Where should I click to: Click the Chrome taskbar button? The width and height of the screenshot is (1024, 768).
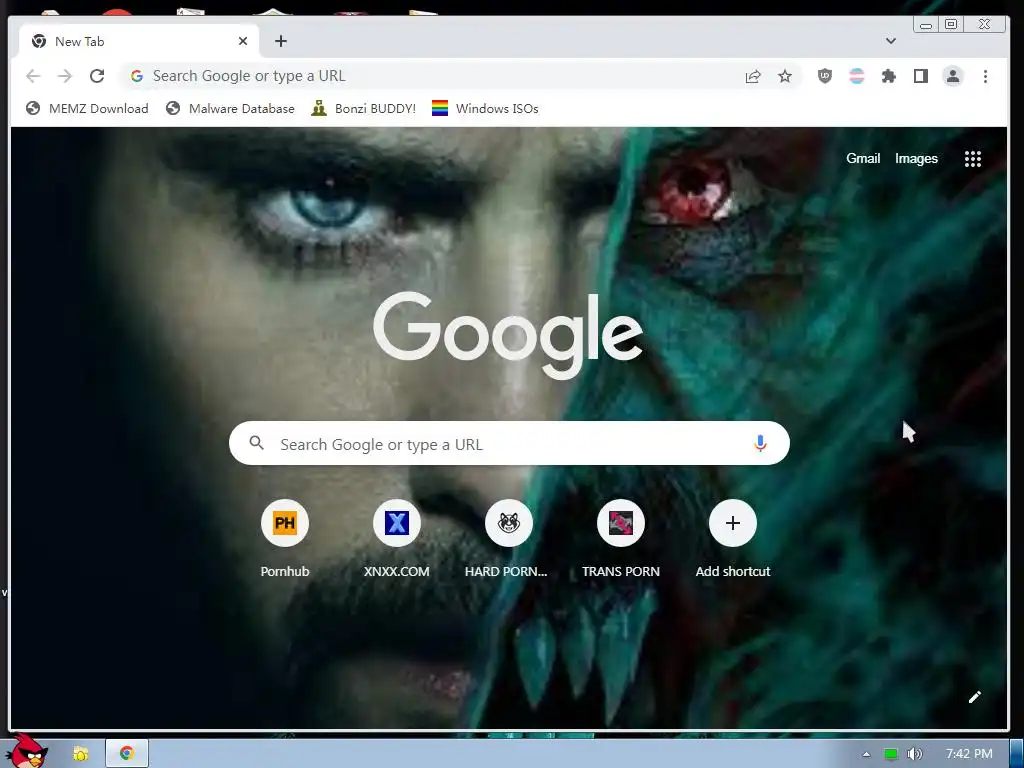tap(127, 754)
